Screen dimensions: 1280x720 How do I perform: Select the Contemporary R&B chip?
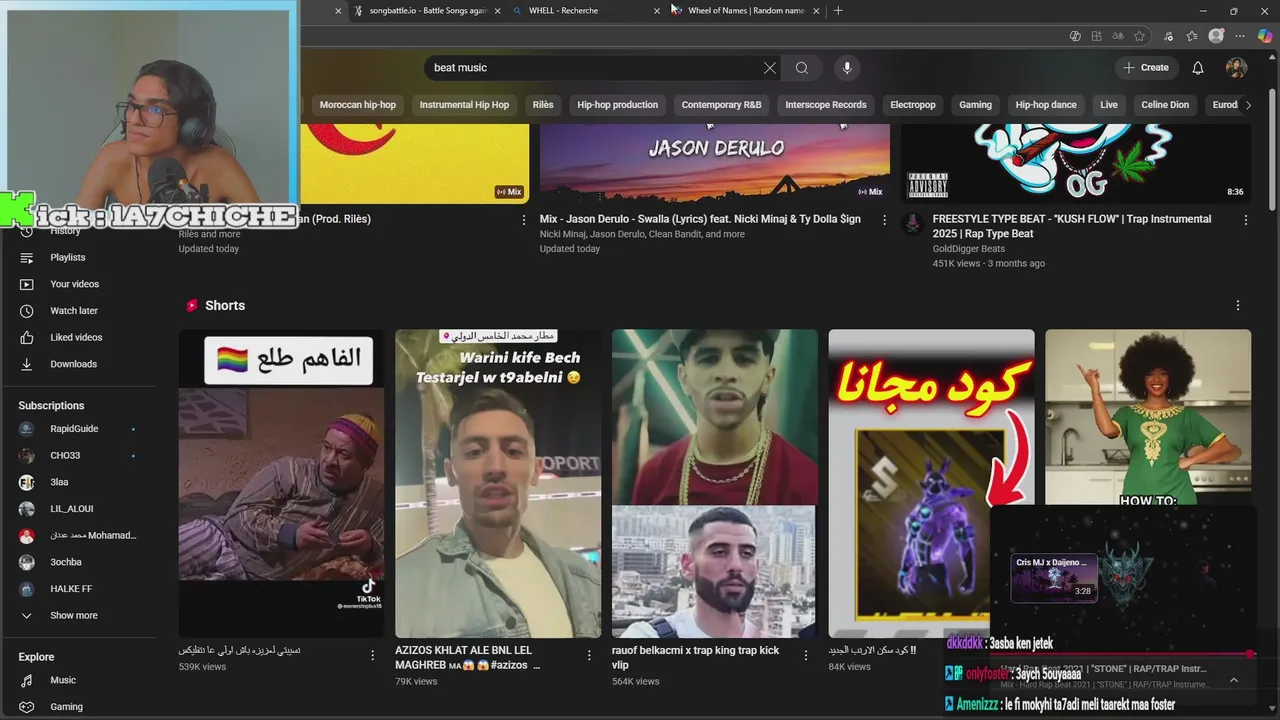[x=721, y=105]
